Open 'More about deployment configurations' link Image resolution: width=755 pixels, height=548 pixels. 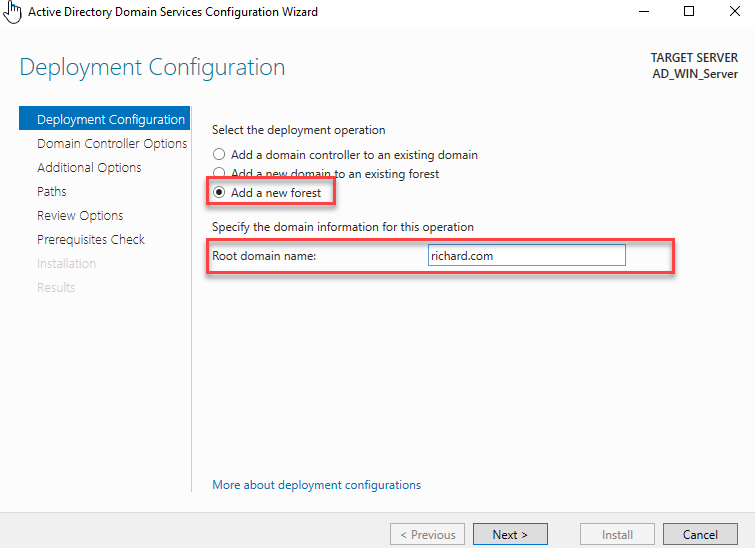[x=316, y=484]
